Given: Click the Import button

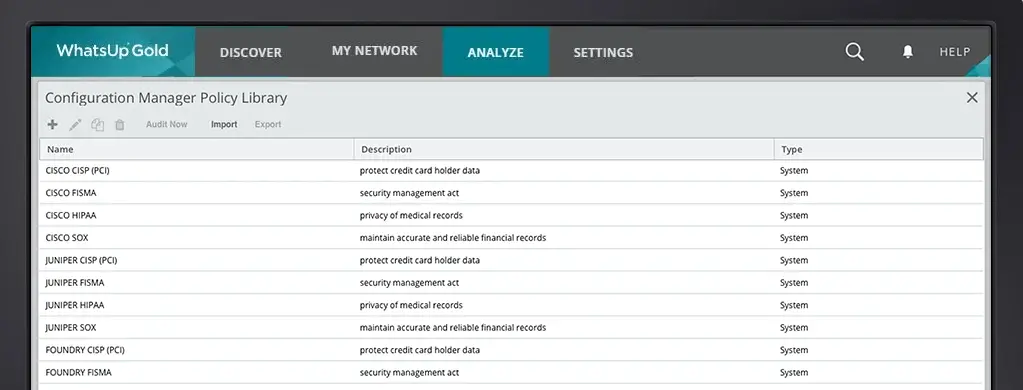Looking at the screenshot, I should tap(224, 125).
